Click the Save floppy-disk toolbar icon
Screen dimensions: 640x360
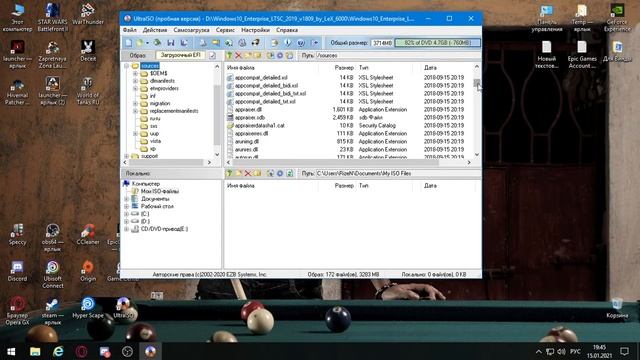[x=171, y=42]
